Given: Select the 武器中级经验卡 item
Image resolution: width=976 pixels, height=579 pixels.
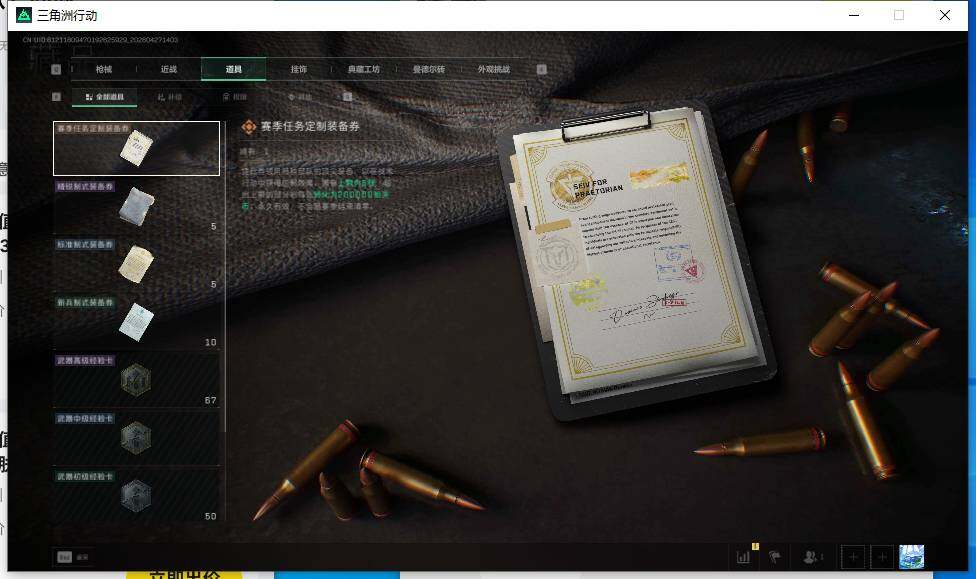Looking at the screenshot, I should 136,438.
